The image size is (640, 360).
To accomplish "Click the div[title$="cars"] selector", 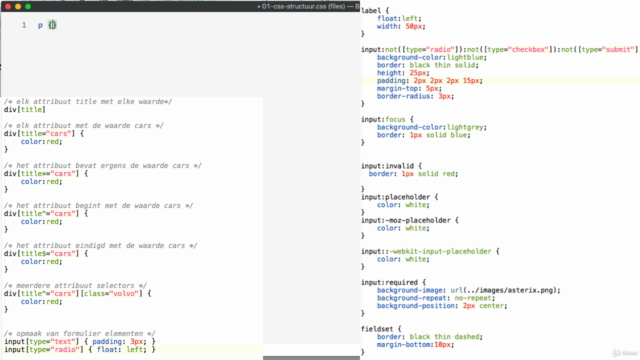I will tap(46, 253).
